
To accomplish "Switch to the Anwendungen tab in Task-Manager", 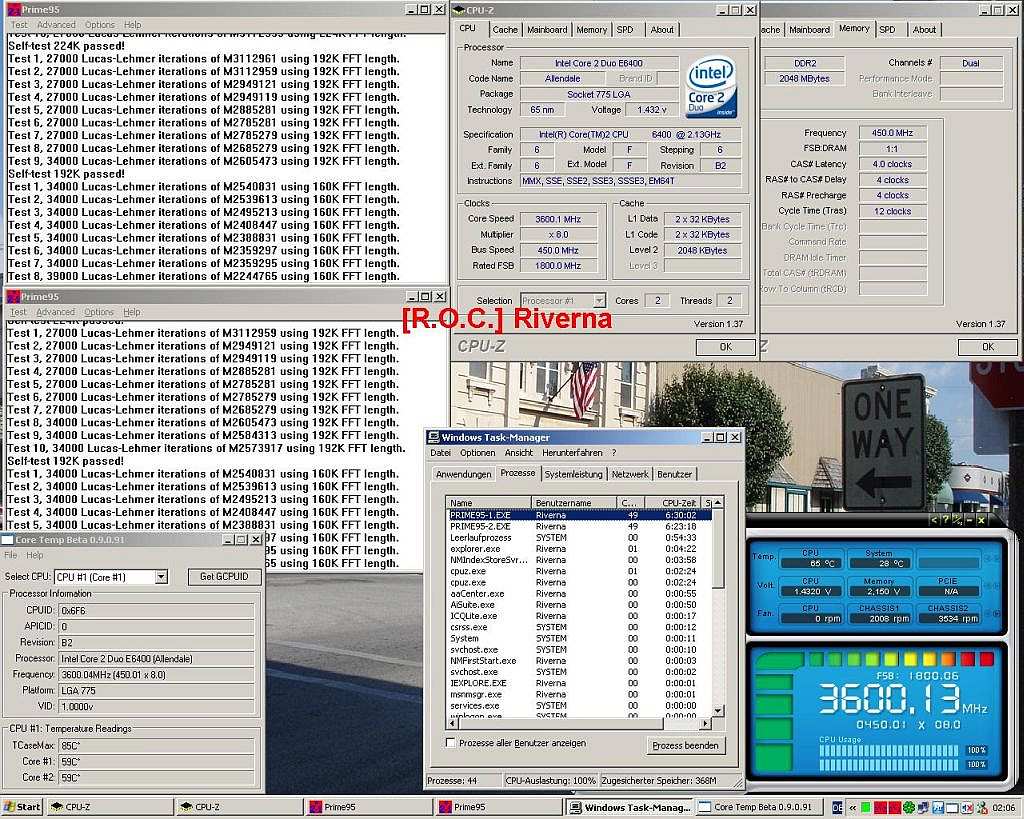I will [x=464, y=474].
